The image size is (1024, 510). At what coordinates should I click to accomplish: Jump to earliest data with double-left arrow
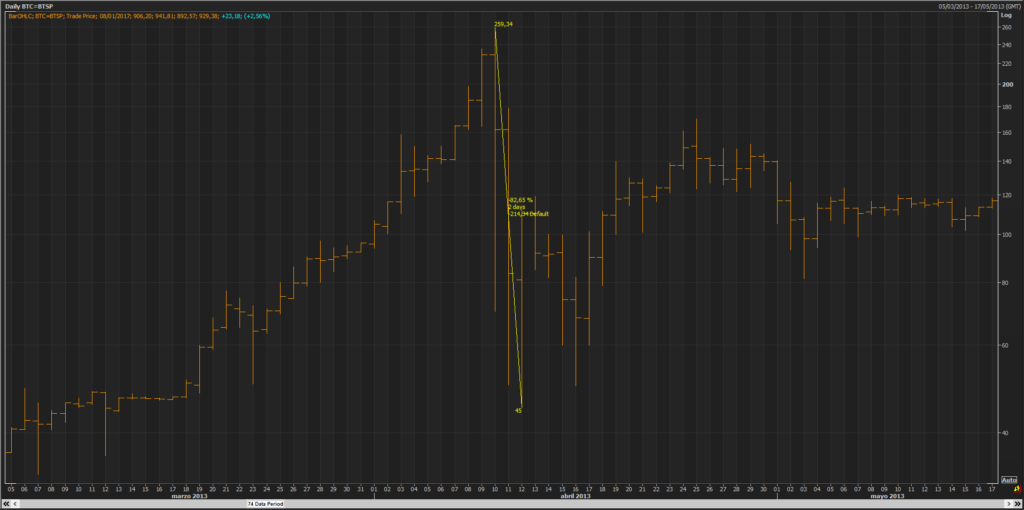[6, 504]
